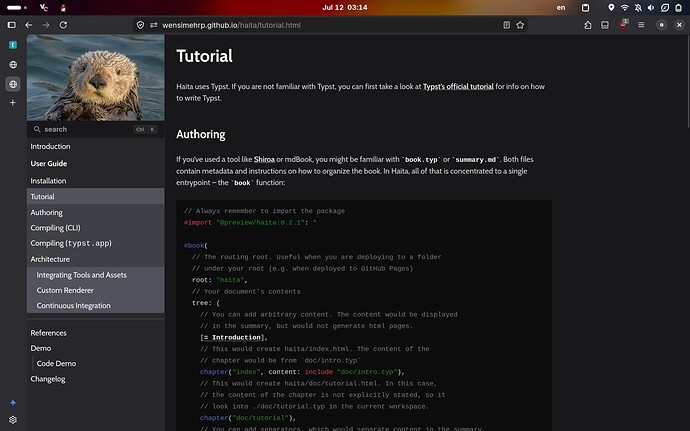The image size is (690, 431).
Task: Open reader view icon in address bar
Action: 506,25
